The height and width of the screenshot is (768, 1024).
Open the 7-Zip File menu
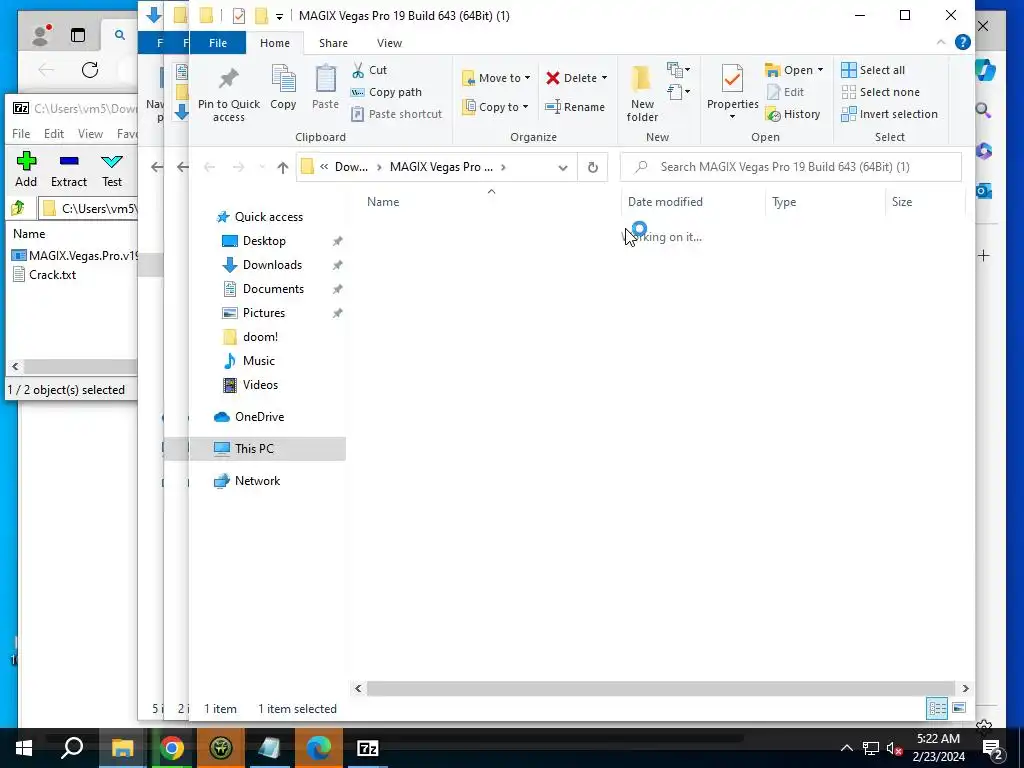point(21,134)
